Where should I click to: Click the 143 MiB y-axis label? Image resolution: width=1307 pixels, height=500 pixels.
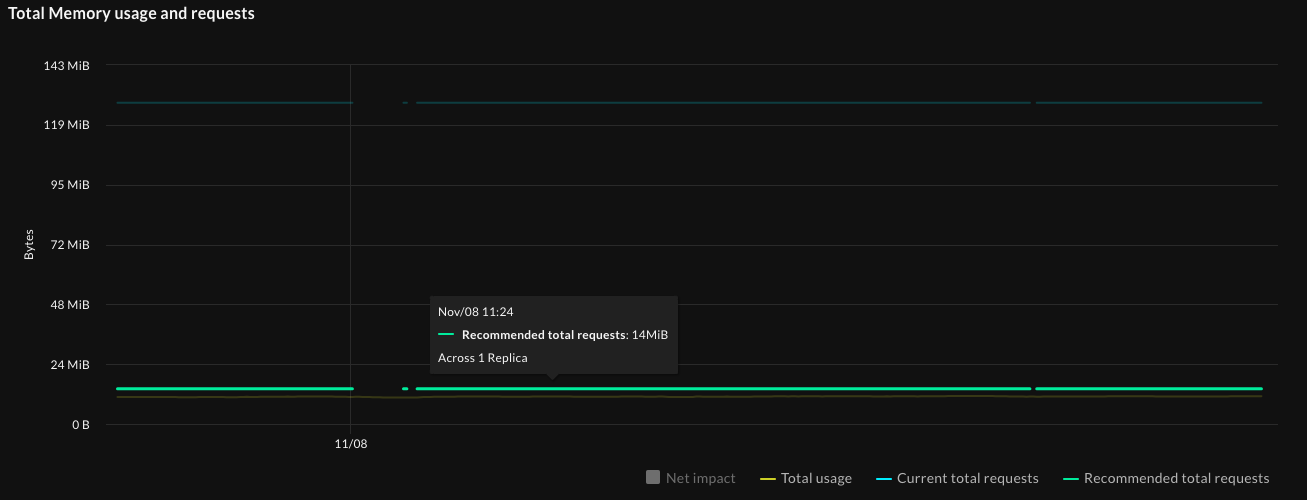pyautogui.click(x=68, y=66)
